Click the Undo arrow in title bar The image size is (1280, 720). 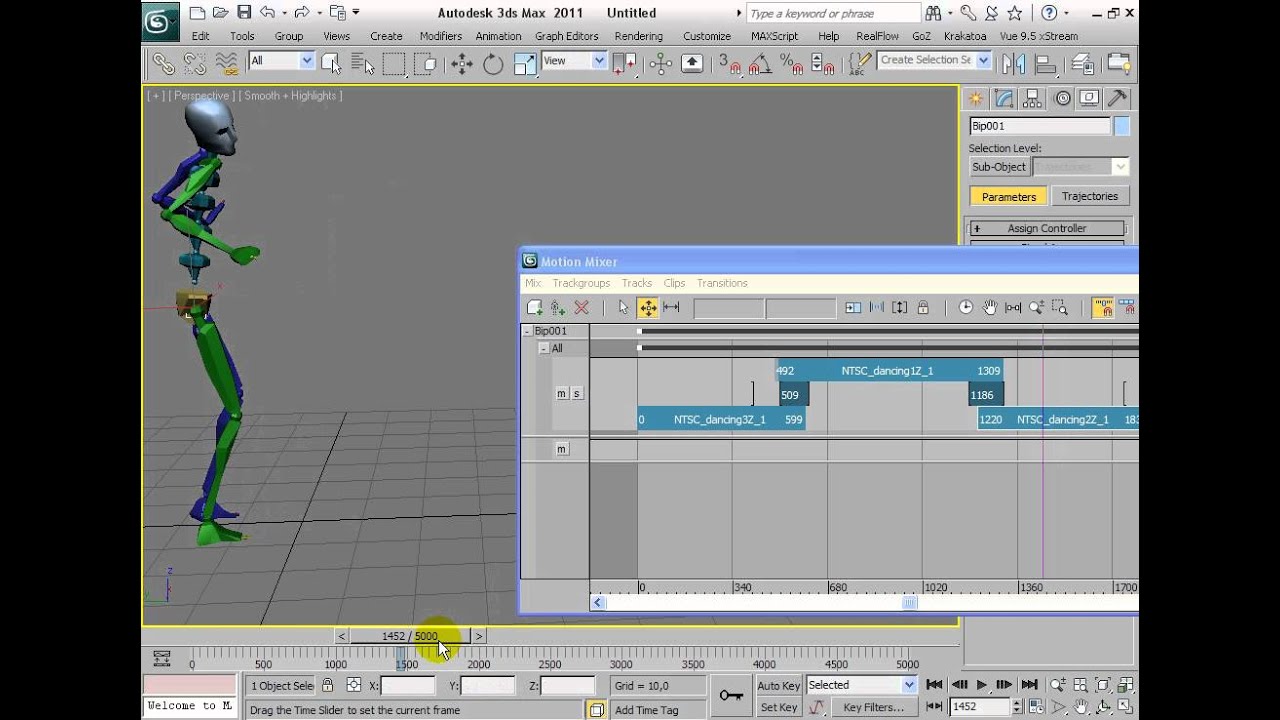[267, 13]
